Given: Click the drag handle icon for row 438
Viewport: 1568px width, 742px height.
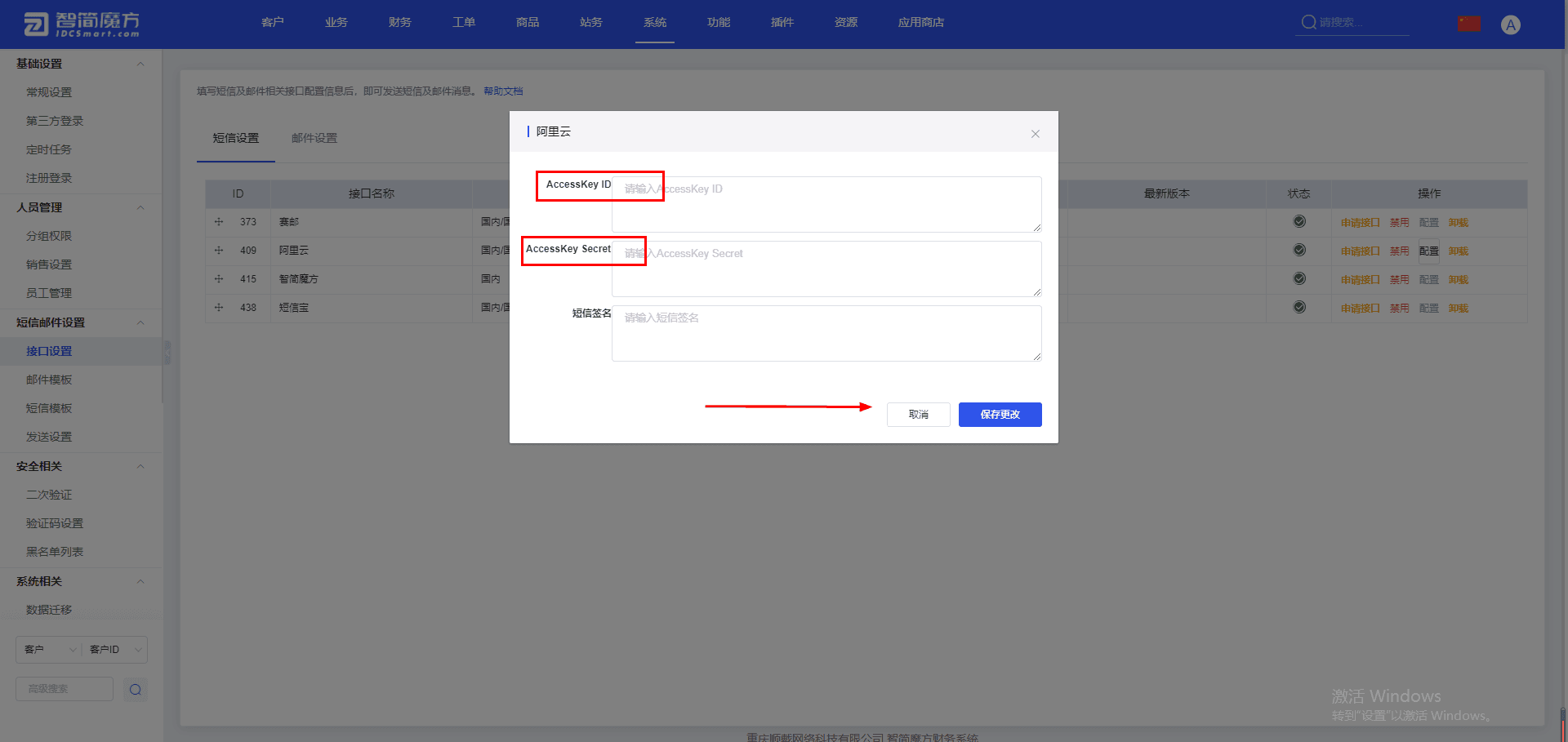Looking at the screenshot, I should [x=219, y=308].
